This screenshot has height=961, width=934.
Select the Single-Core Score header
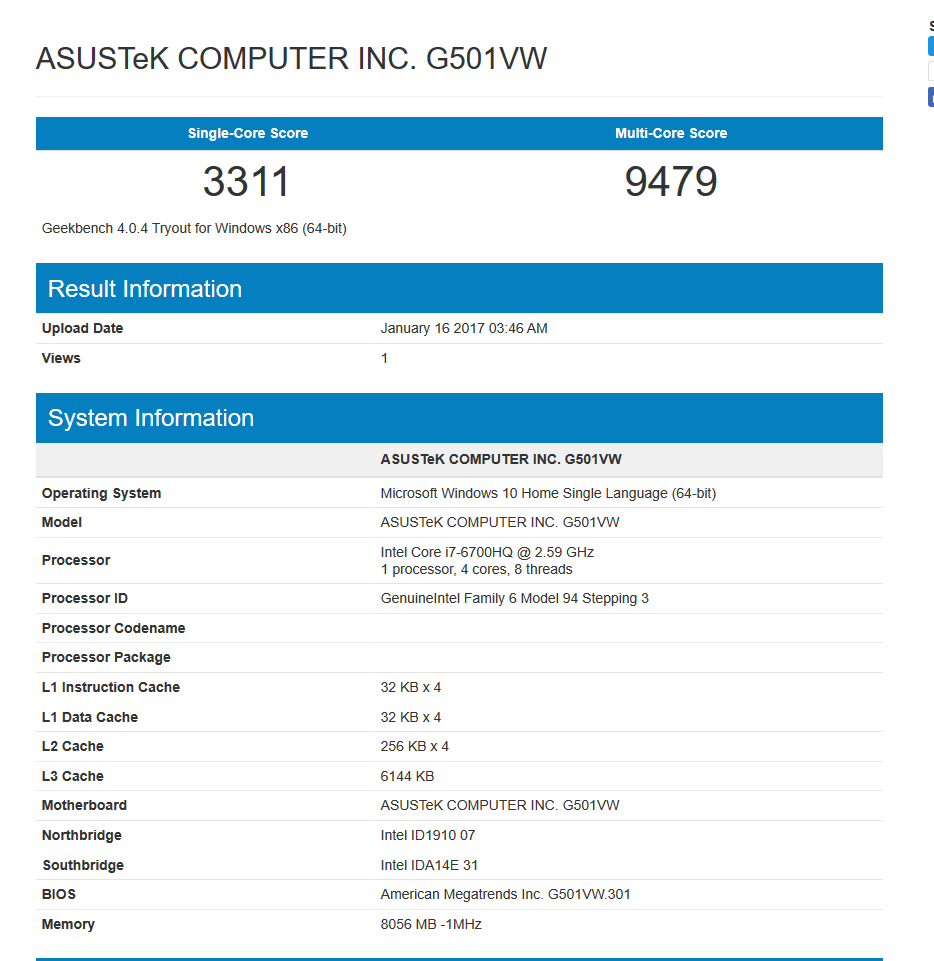(248, 133)
